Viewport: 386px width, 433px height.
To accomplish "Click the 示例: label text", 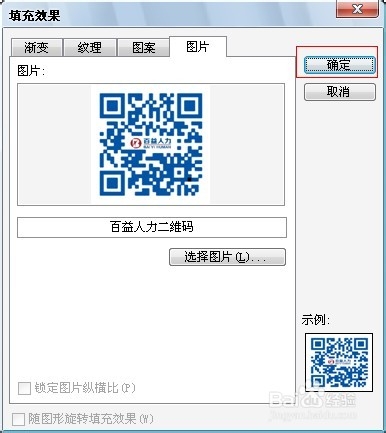I will (x=316, y=320).
